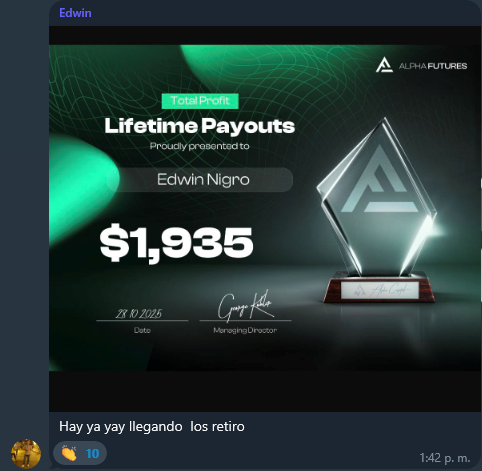Toggle the clapping hands reaction emoji

coord(69,453)
